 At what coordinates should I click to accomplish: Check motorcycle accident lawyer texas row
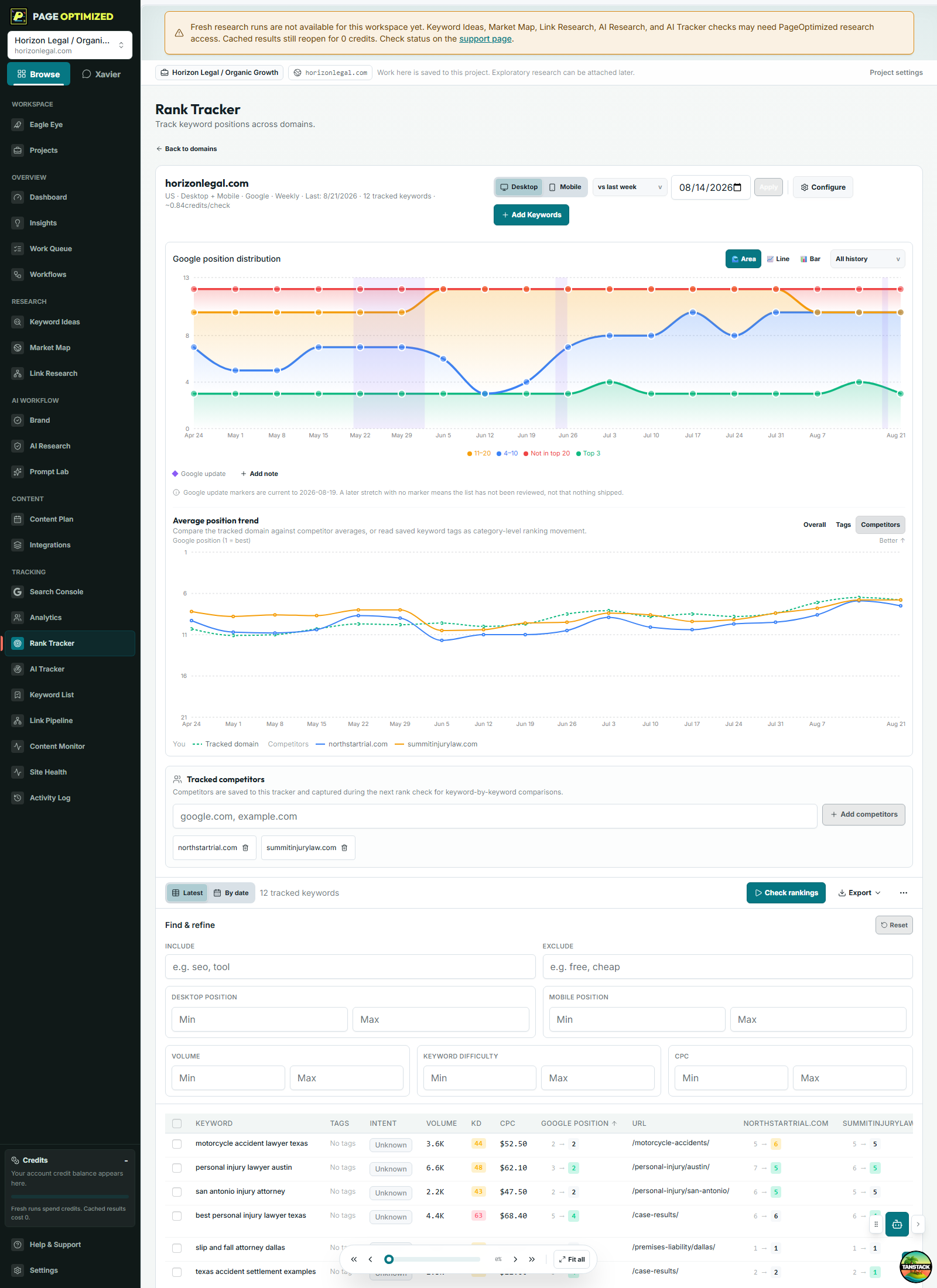pyautogui.click(x=177, y=1144)
